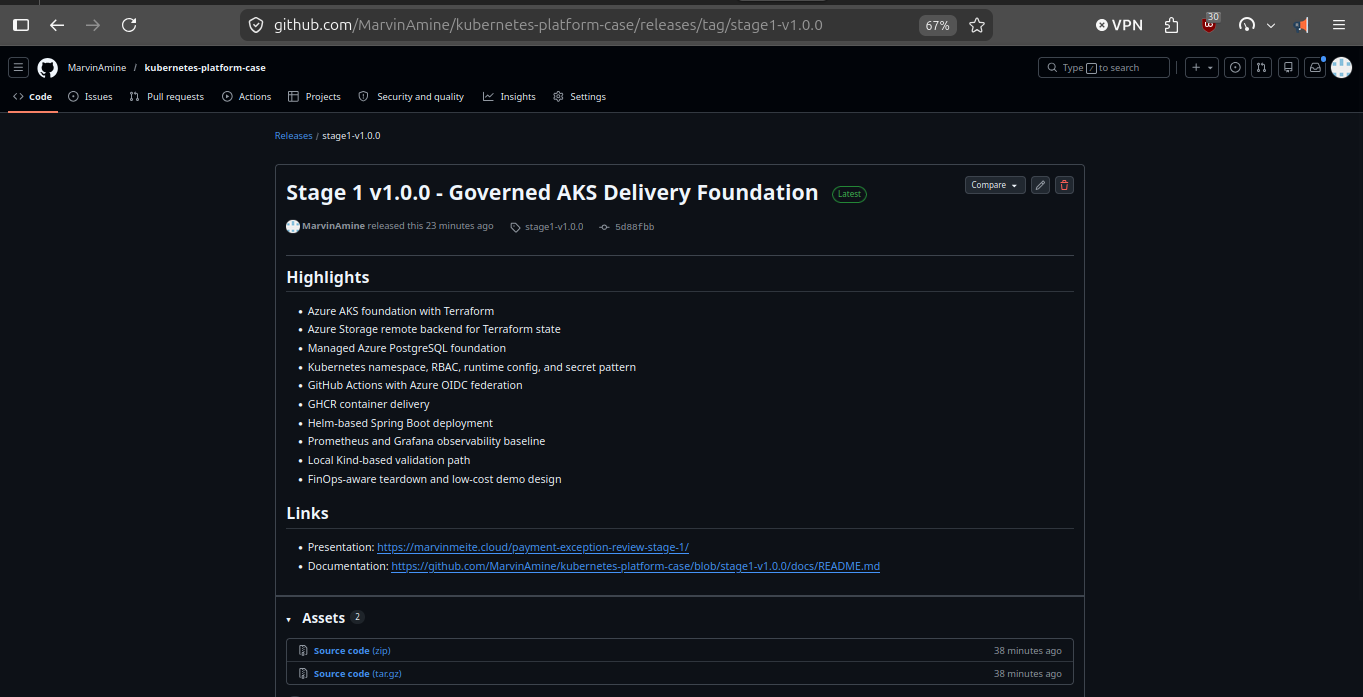Screen dimensions: 1363x697
Task: Open the notifications inbox icon
Action: pos(1315,68)
